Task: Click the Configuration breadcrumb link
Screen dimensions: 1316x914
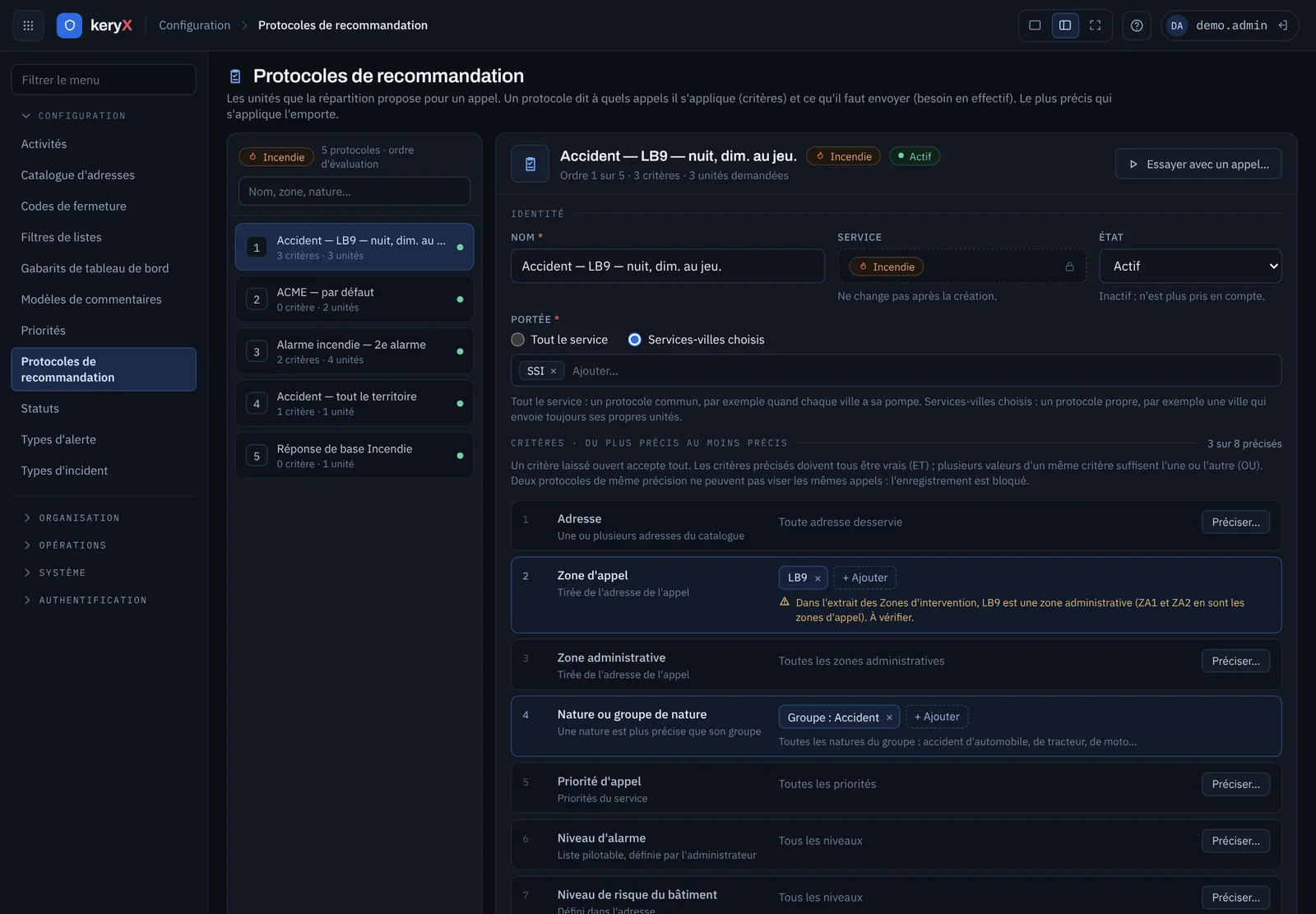Action: click(x=194, y=26)
